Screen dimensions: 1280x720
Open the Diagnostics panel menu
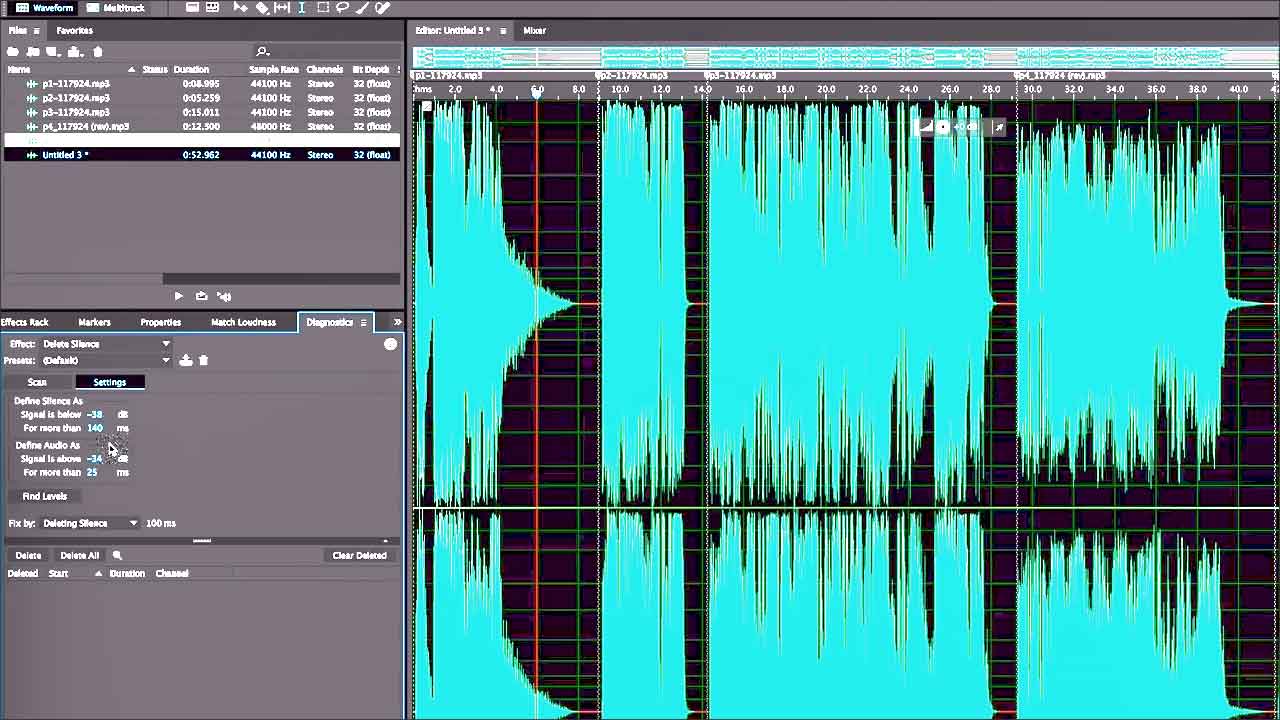click(x=363, y=322)
